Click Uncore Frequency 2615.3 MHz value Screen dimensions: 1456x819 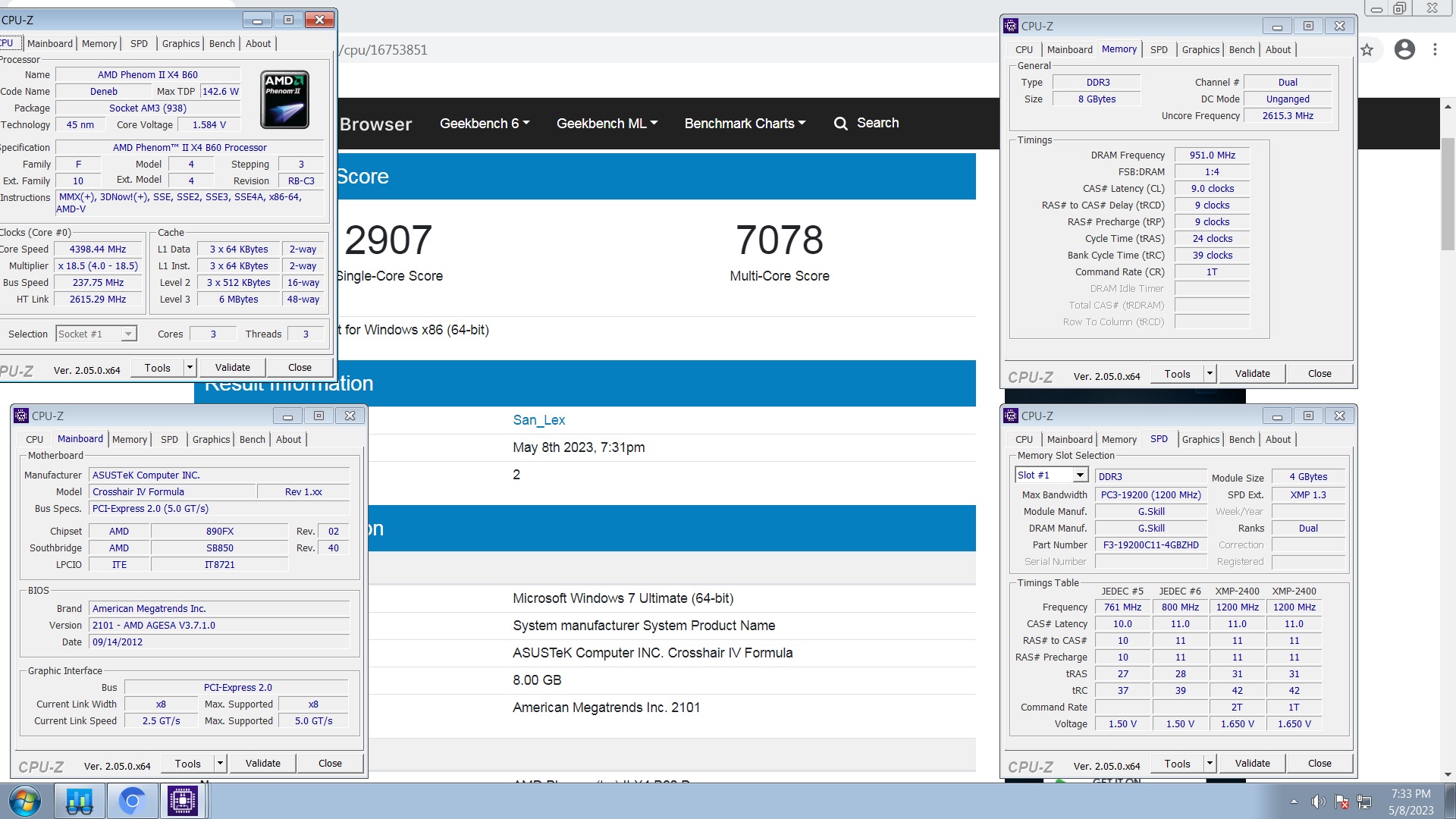point(1288,116)
